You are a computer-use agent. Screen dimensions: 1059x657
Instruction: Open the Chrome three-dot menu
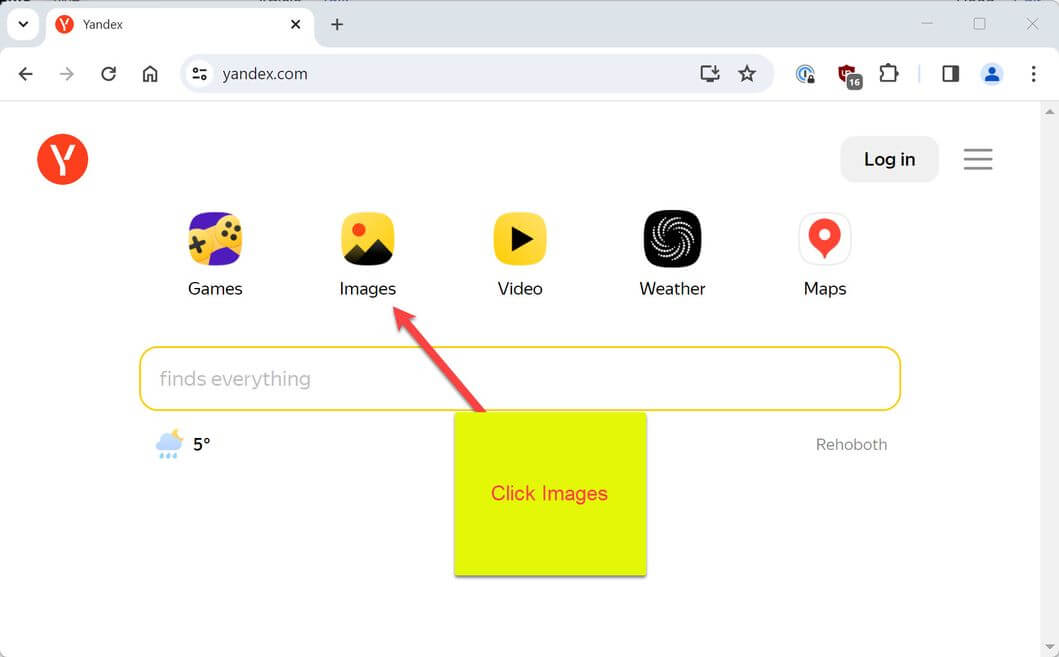(x=1033, y=74)
